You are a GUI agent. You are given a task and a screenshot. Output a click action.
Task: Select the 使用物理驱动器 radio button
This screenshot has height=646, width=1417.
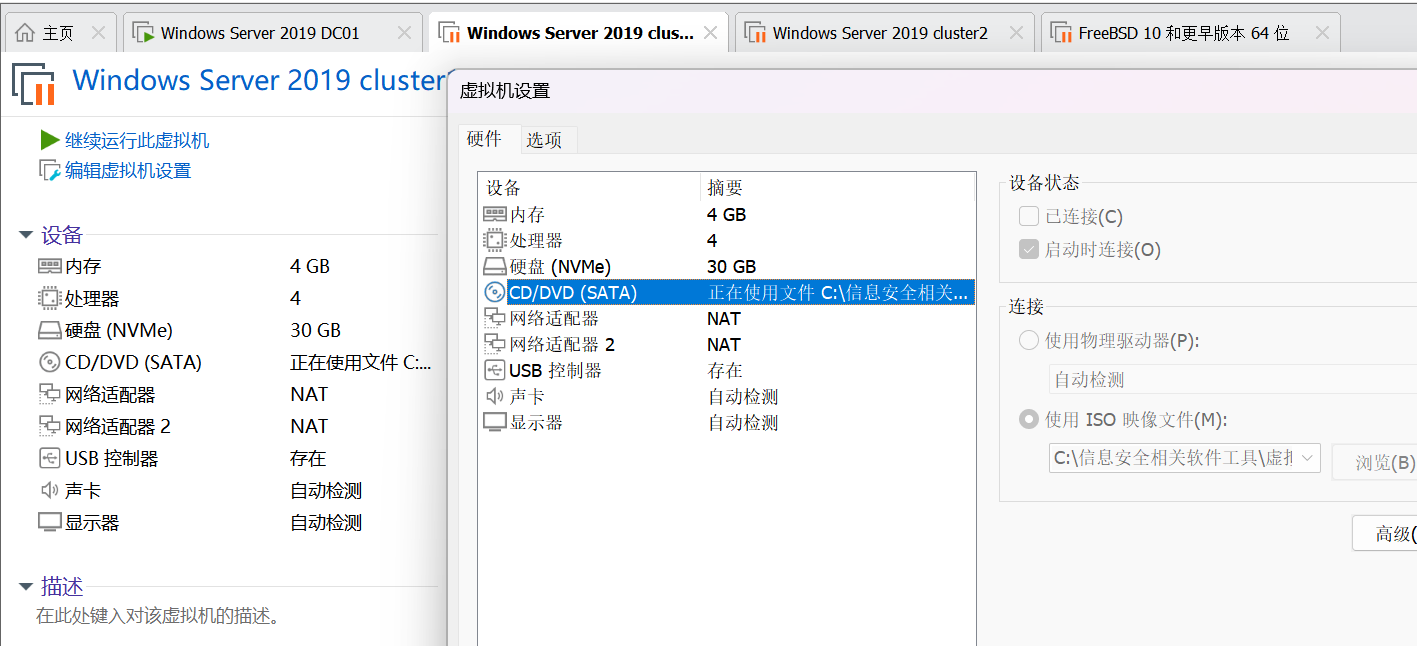[1028, 339]
